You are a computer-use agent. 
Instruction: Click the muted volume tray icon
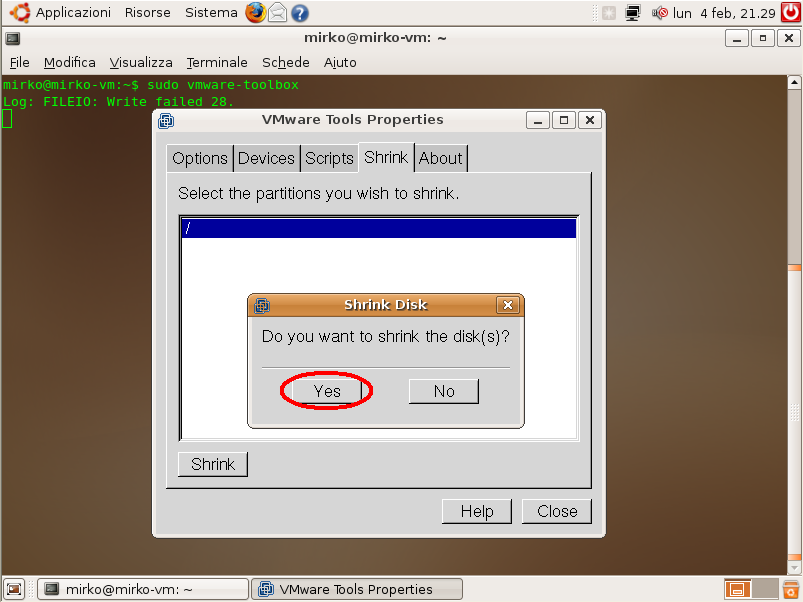click(x=660, y=13)
